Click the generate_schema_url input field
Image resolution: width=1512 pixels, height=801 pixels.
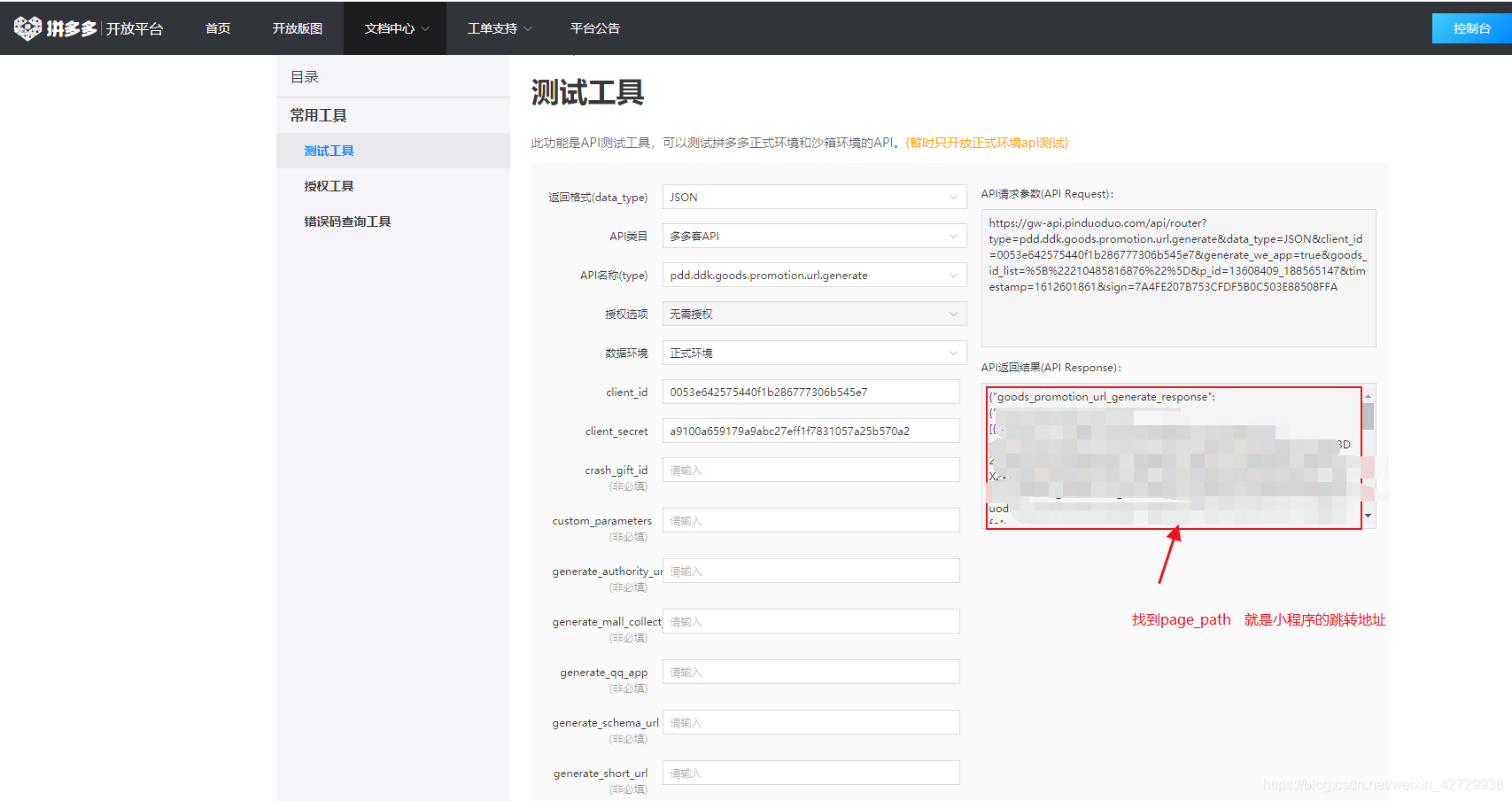[810, 722]
